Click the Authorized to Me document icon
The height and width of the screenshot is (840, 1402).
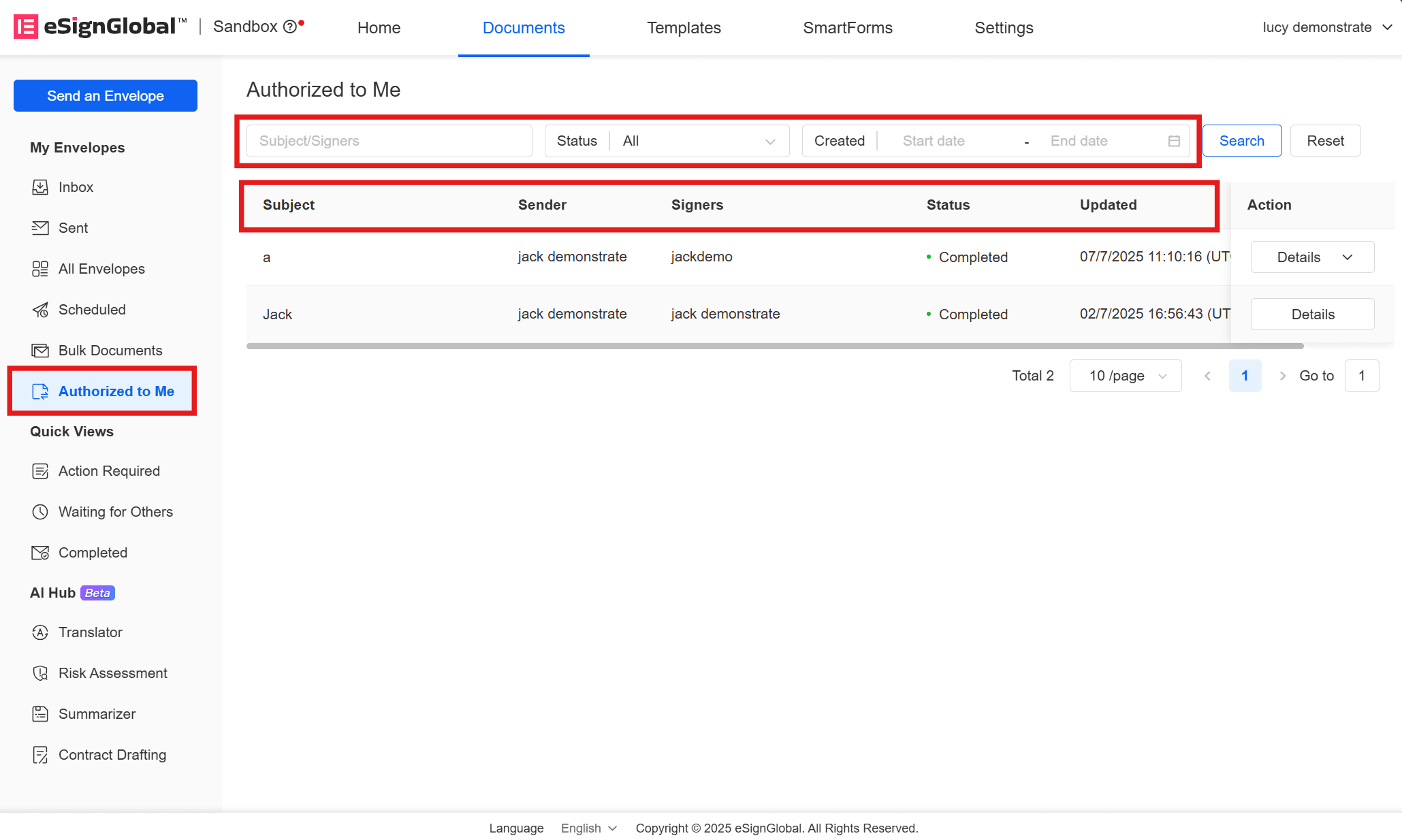[x=40, y=391]
